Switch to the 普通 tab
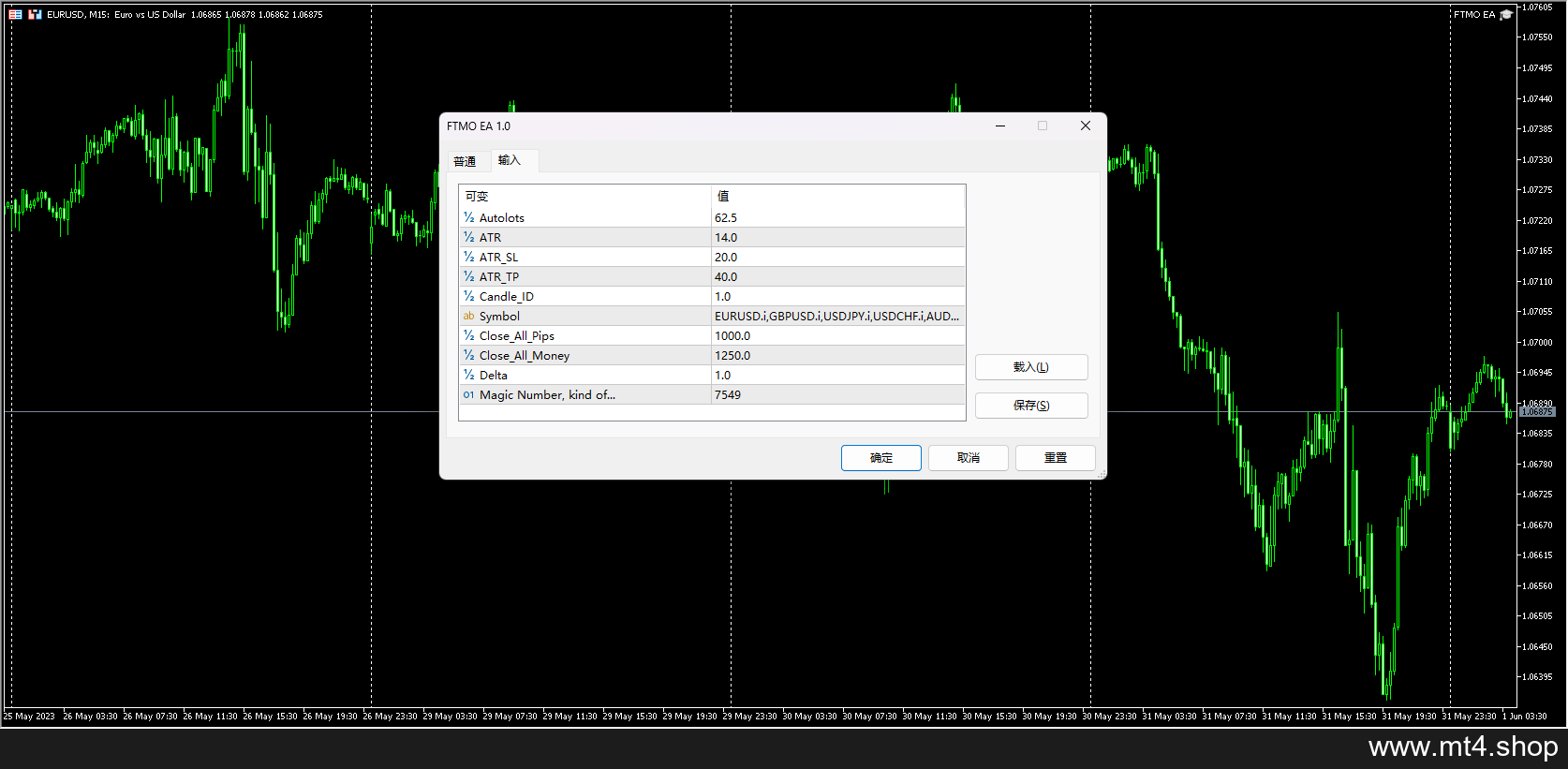 [x=465, y=161]
